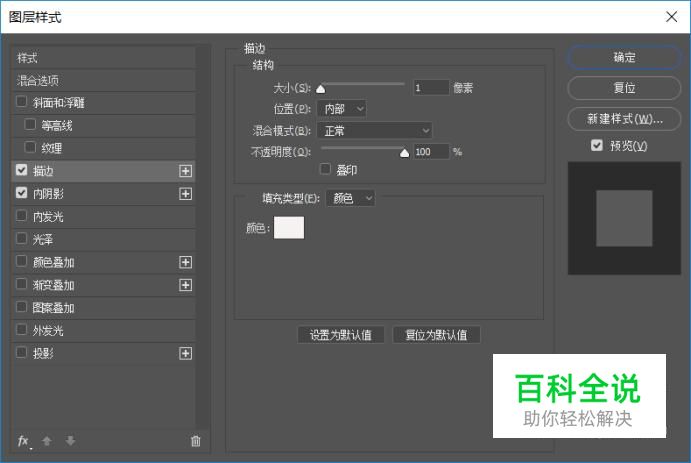Open the 混合模式 dropdown showing 正常
The width and height of the screenshot is (691, 463).
375,130
